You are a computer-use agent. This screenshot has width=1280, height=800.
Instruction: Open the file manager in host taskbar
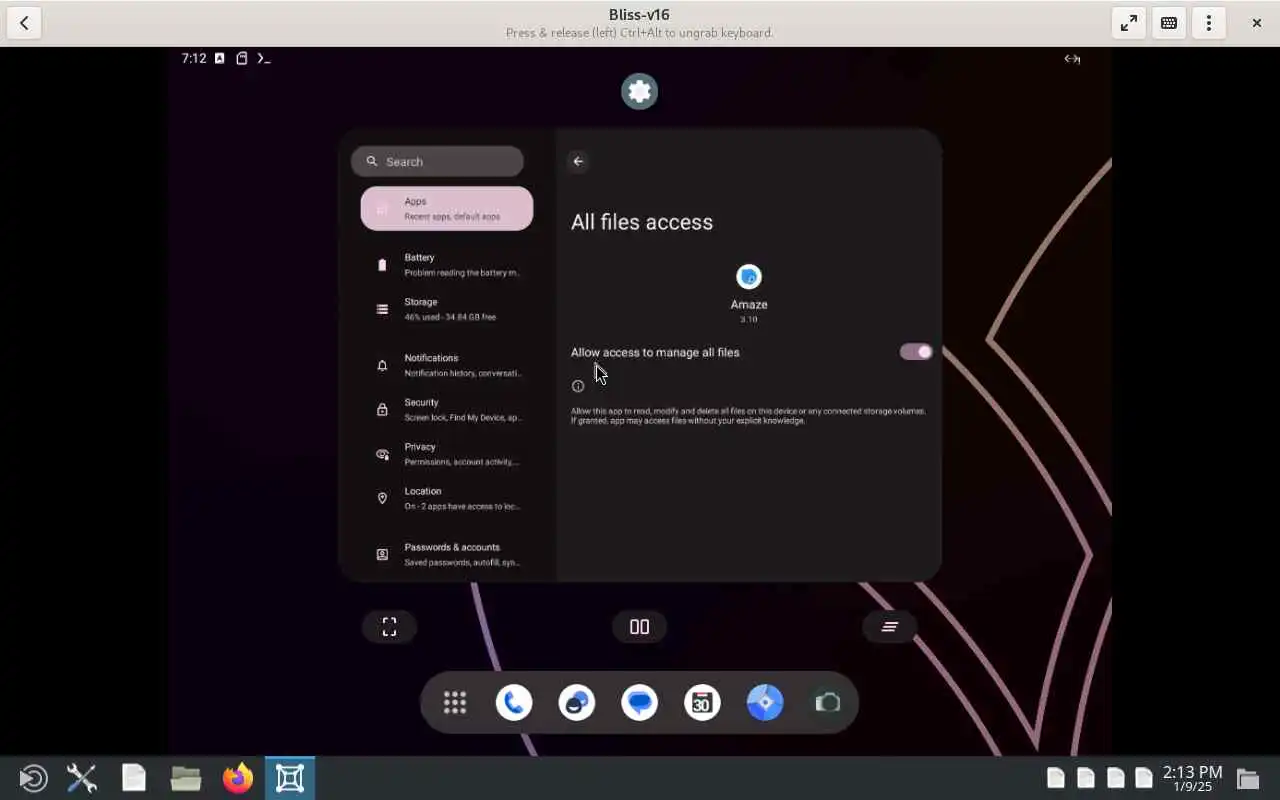[x=186, y=778]
